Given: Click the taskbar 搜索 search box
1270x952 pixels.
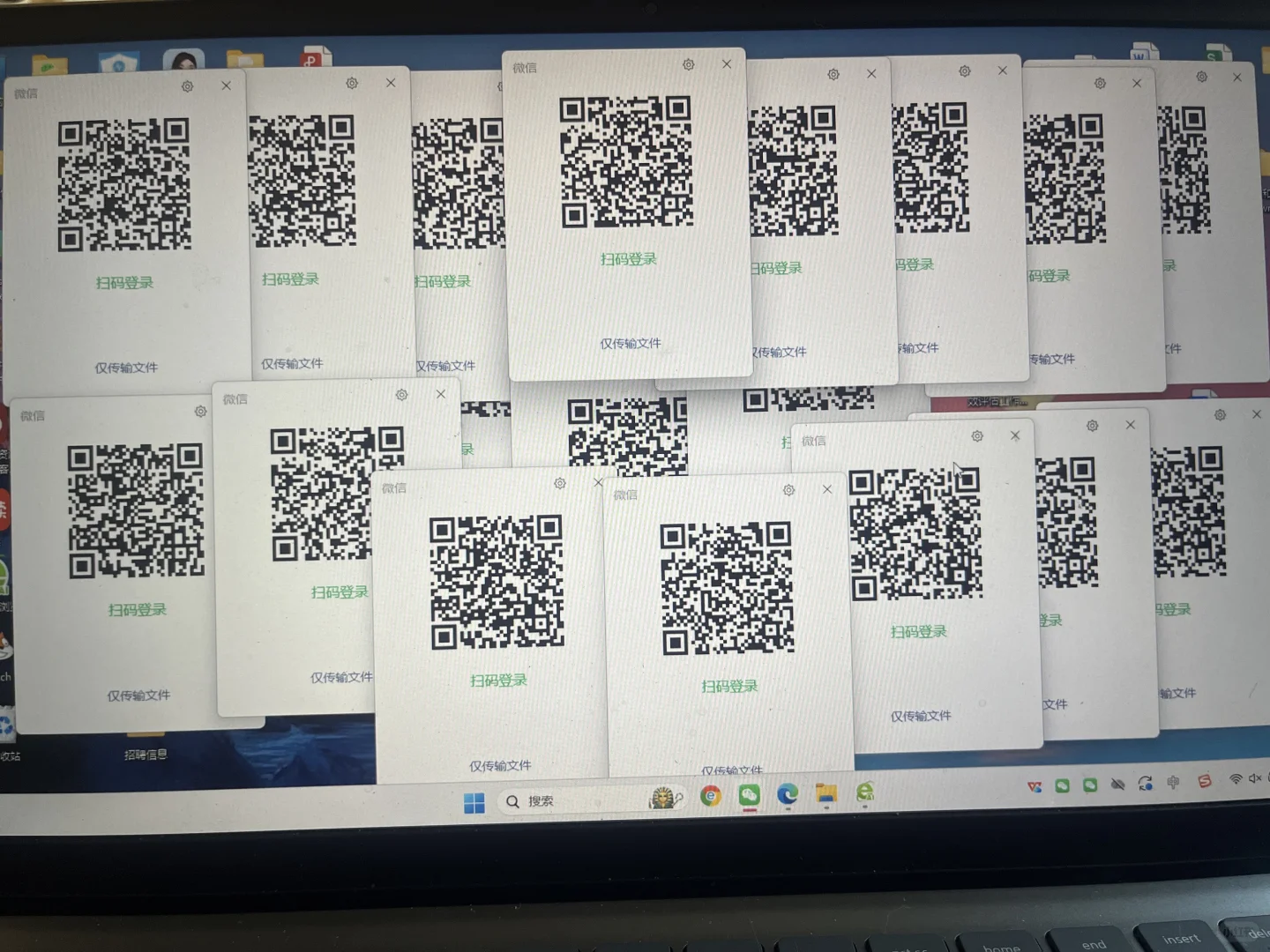Looking at the screenshot, I should [x=591, y=800].
